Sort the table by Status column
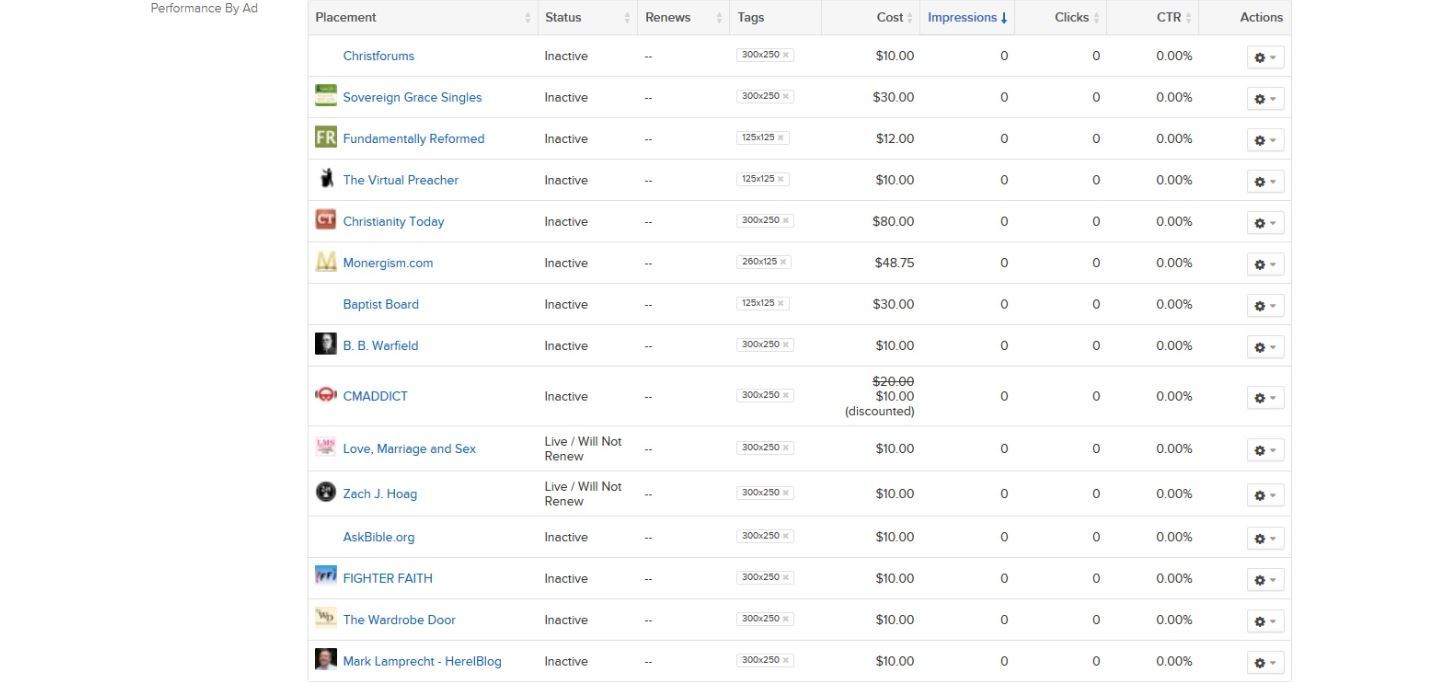The image size is (1450, 682). 588,17
